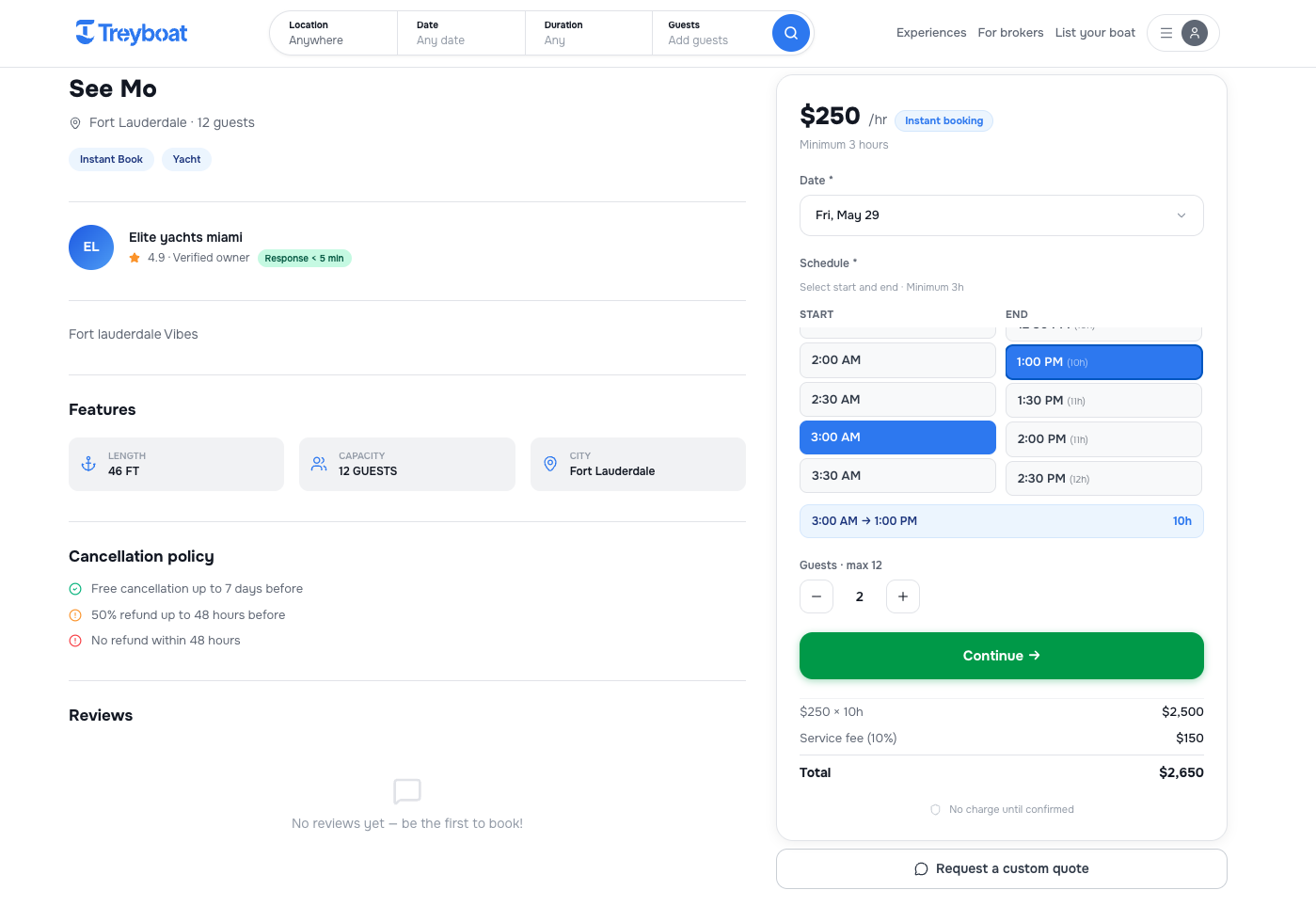1316x906 pixels.
Task: Click the Minimum 3 hours text
Action: click(x=844, y=145)
